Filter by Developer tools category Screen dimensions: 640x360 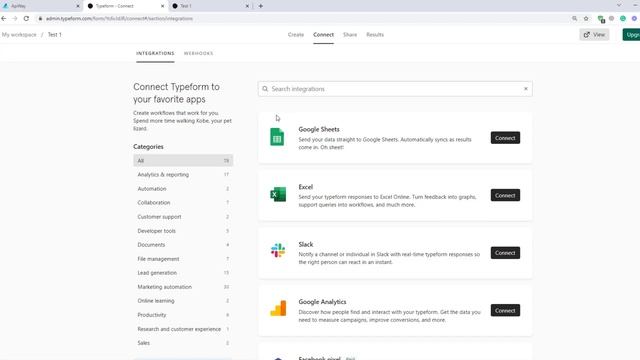tap(183, 231)
